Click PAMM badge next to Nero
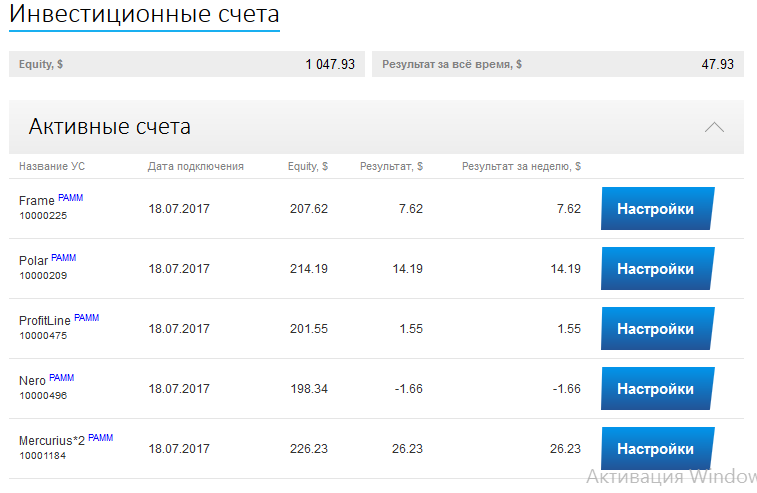 tap(61, 378)
